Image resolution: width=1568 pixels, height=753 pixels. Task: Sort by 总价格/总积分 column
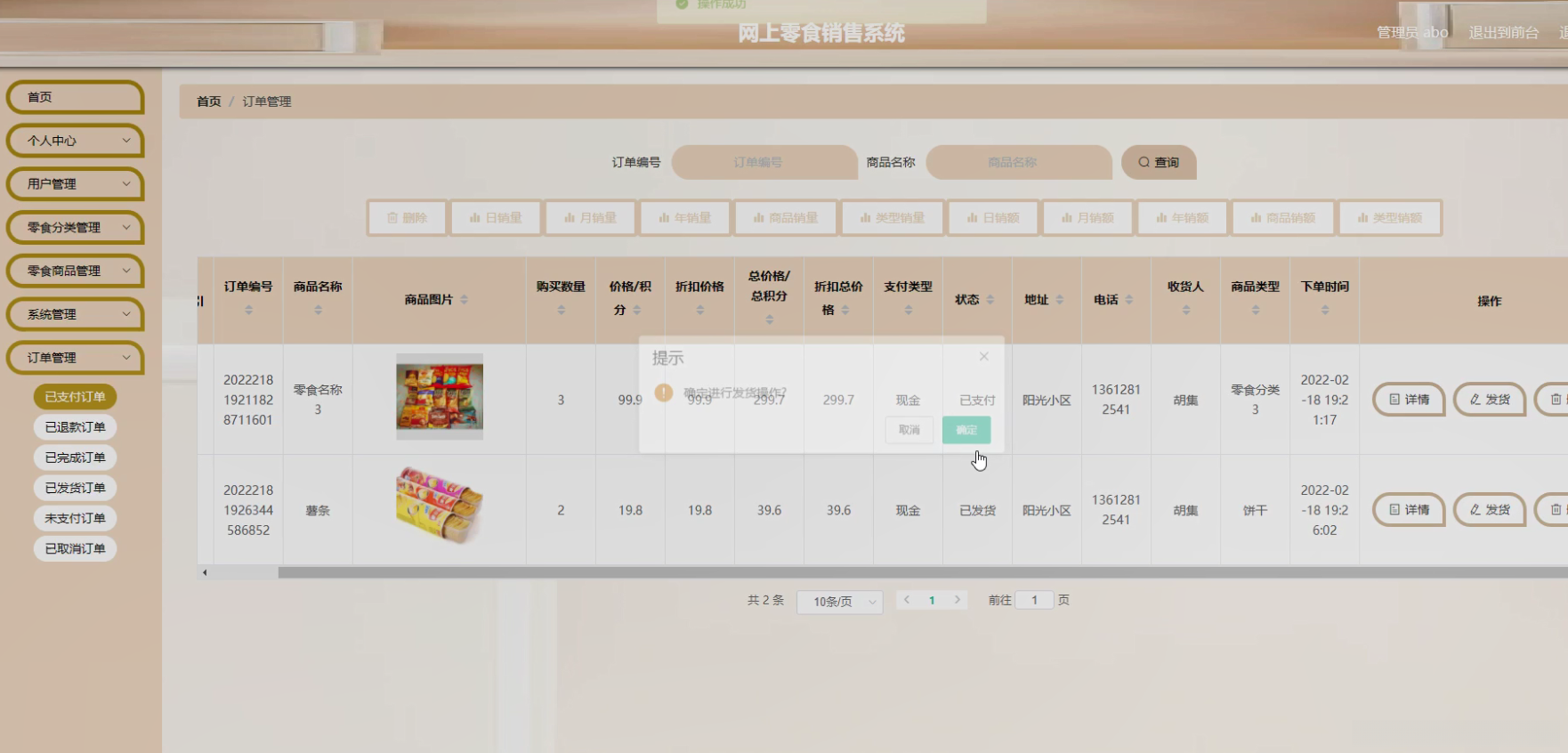(770, 320)
